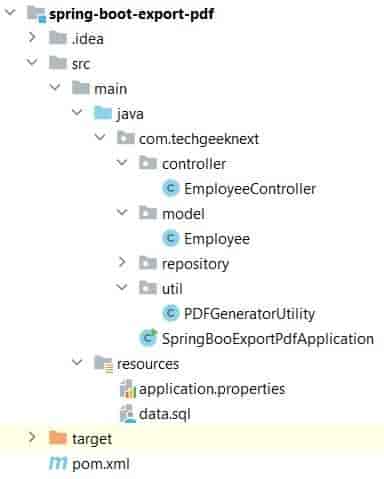Select the main folder label
This screenshot has height=479, width=384.
[110, 89]
